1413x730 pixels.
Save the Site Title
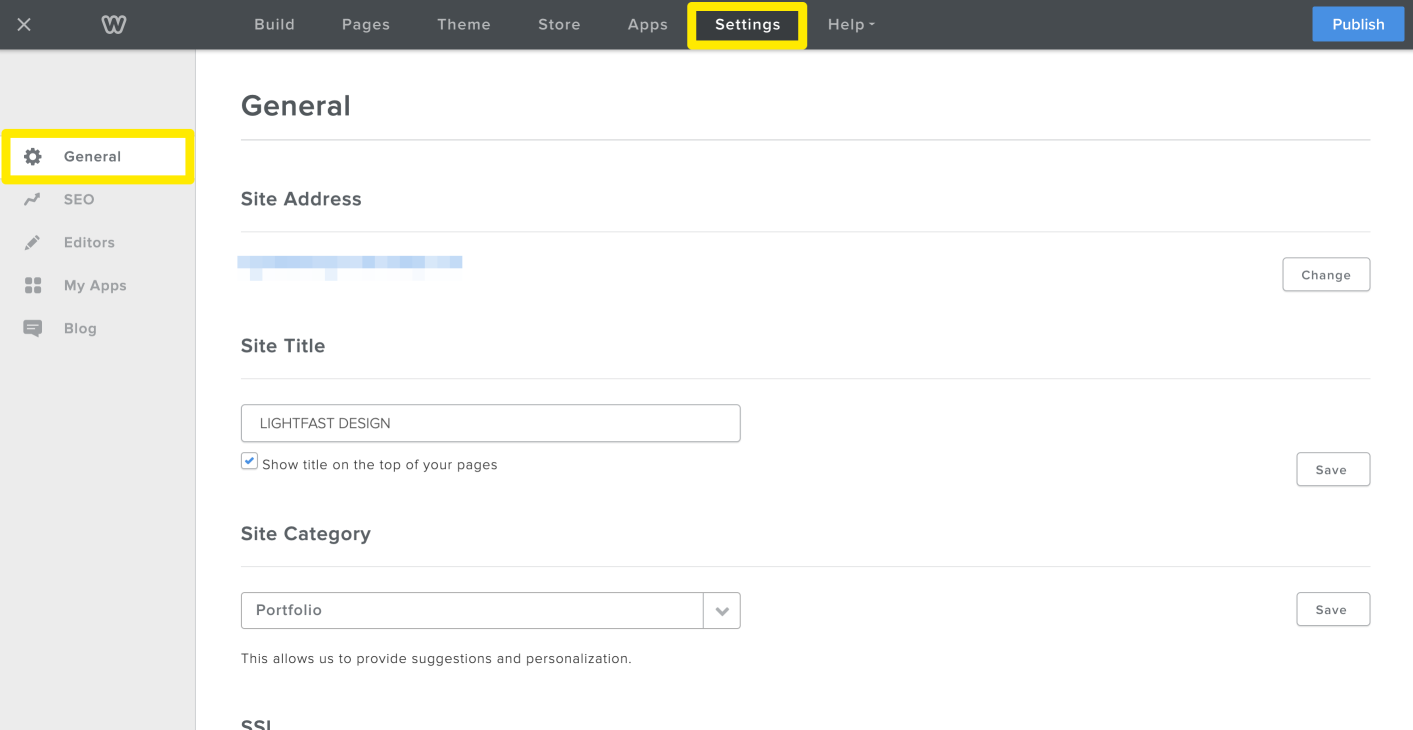point(1333,470)
